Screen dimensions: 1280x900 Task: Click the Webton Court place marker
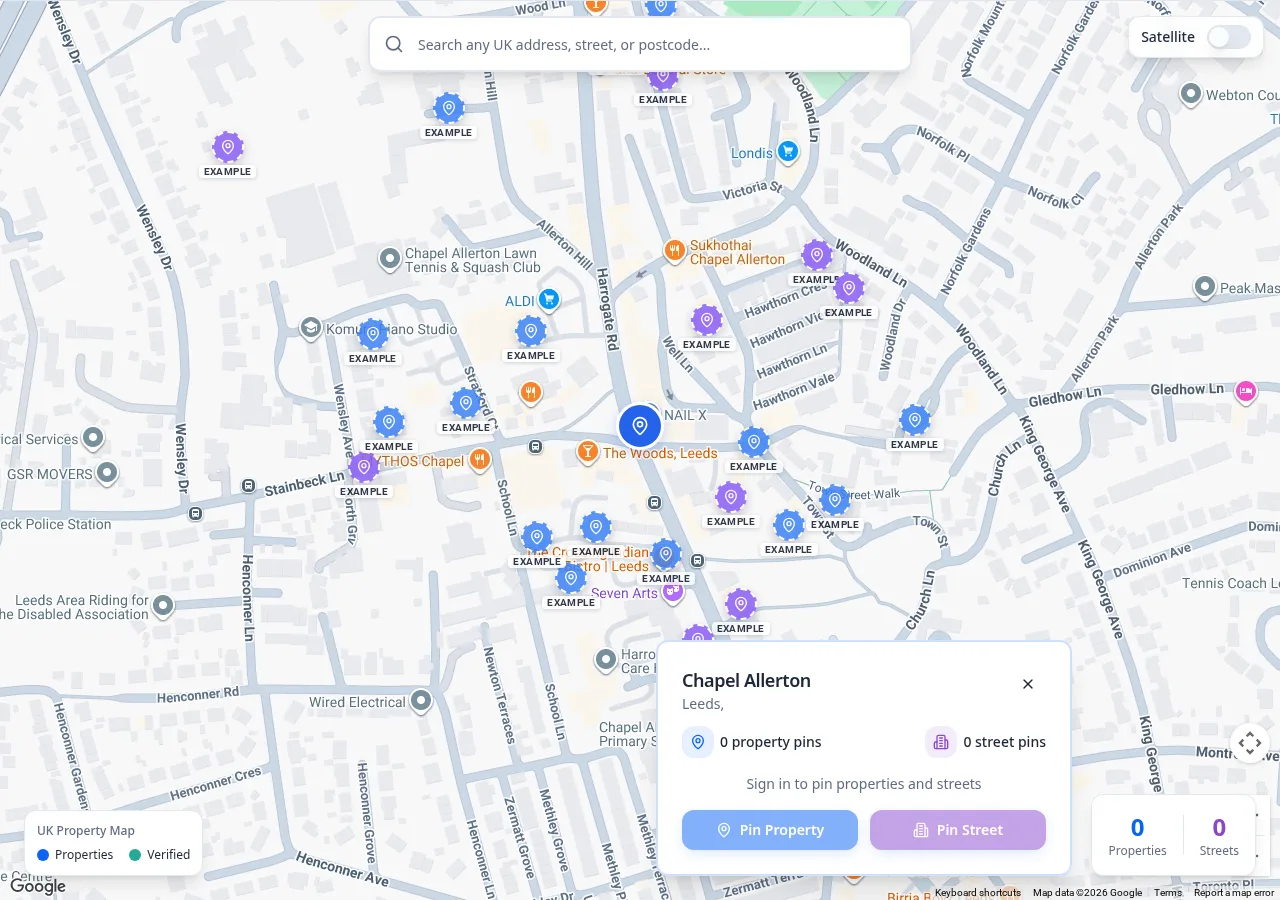[1191, 95]
